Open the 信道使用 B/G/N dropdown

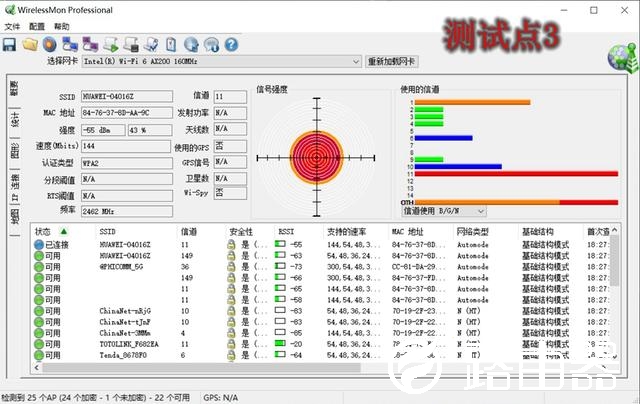click(x=481, y=211)
